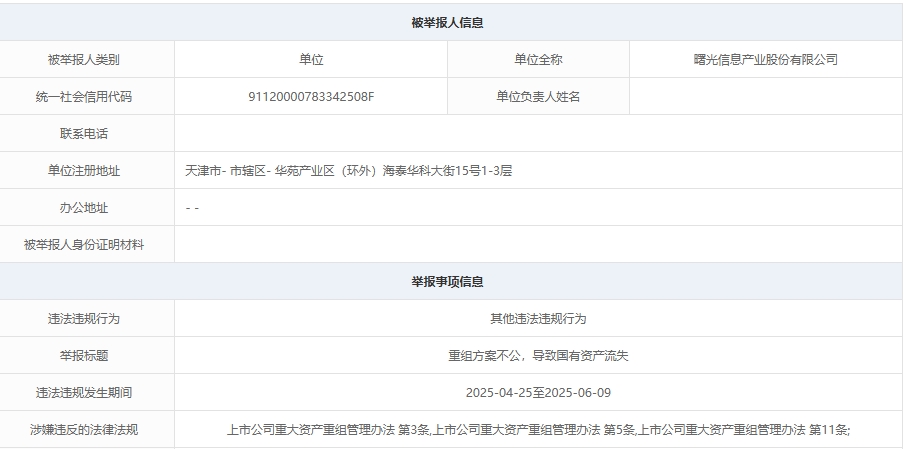
Task: Select the 举报事项信息 section header
Action: 447,282
